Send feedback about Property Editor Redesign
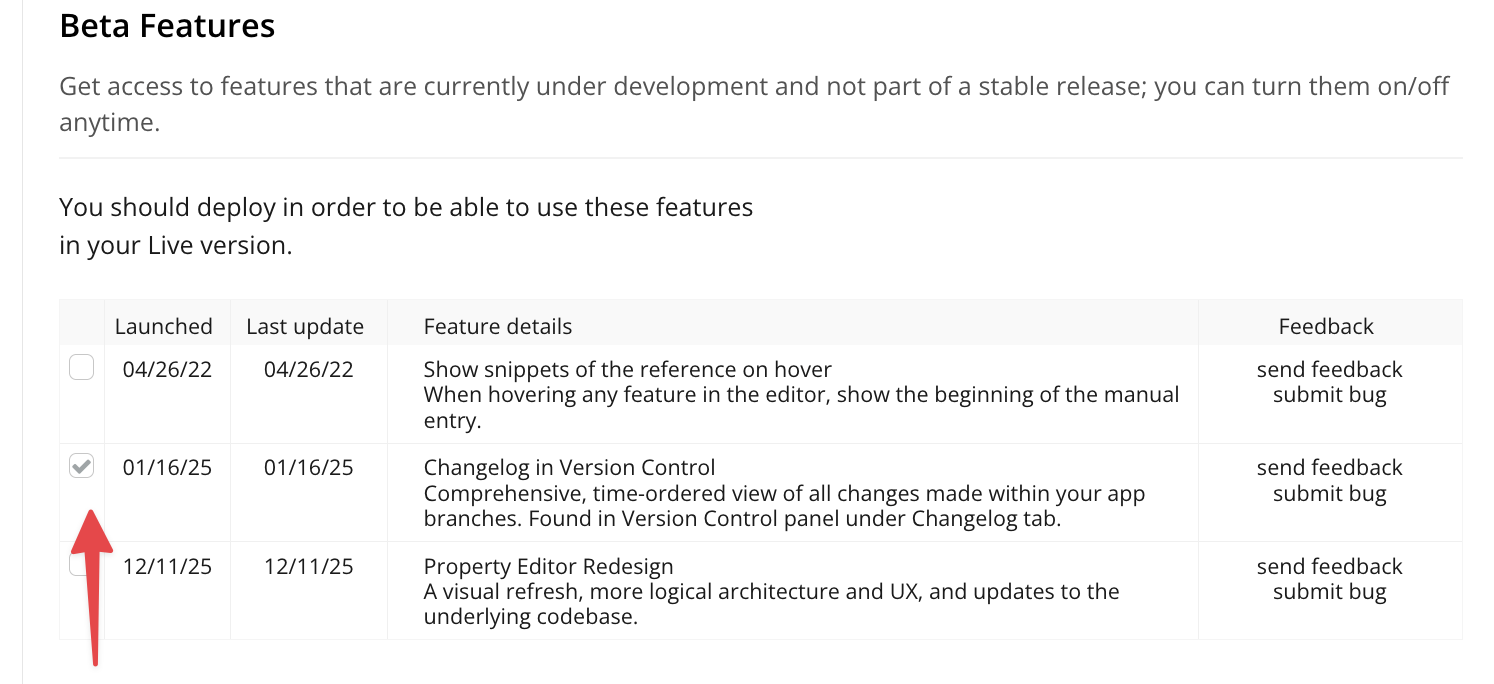1494x684 pixels. [x=1329, y=566]
